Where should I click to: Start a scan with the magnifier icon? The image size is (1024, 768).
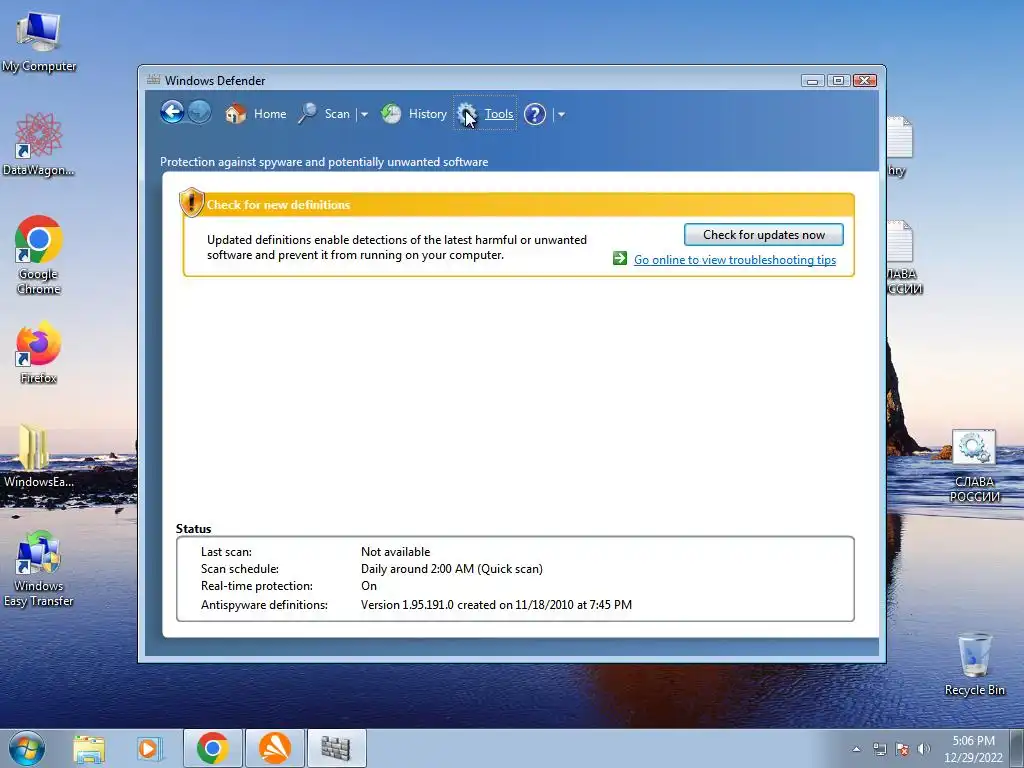click(307, 114)
